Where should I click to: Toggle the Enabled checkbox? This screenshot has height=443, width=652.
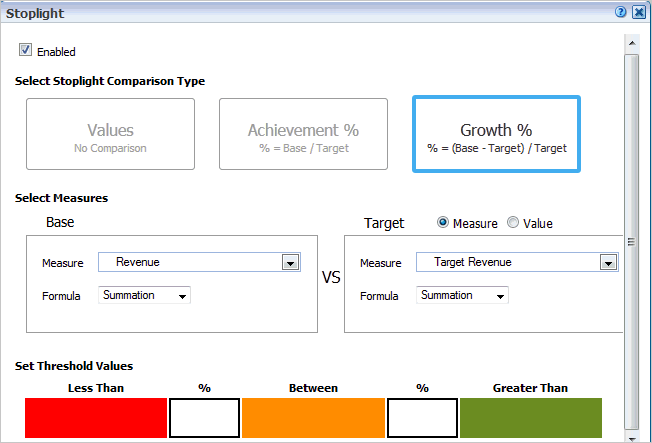[25, 50]
